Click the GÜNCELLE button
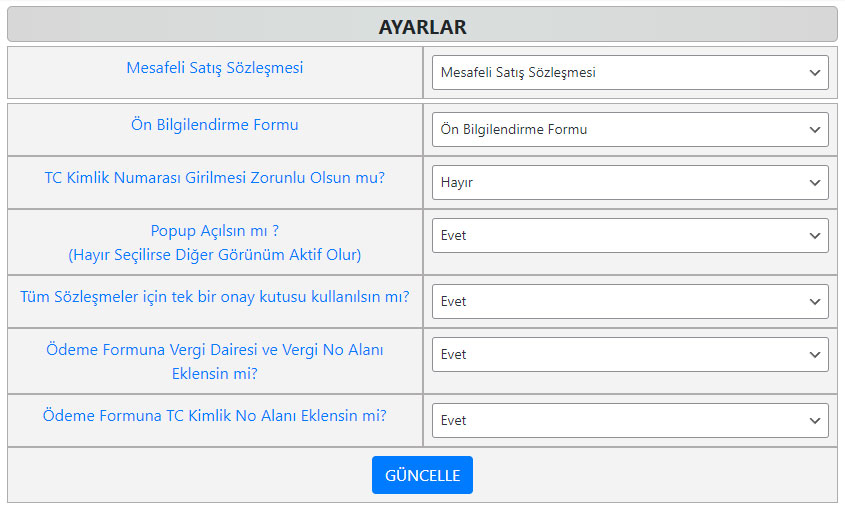The height and width of the screenshot is (511, 845). tap(422, 475)
